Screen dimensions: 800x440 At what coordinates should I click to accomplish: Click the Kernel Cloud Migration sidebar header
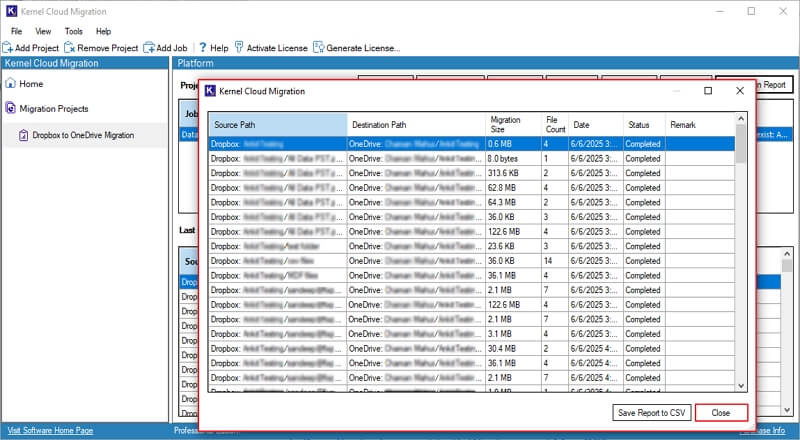click(x=85, y=63)
